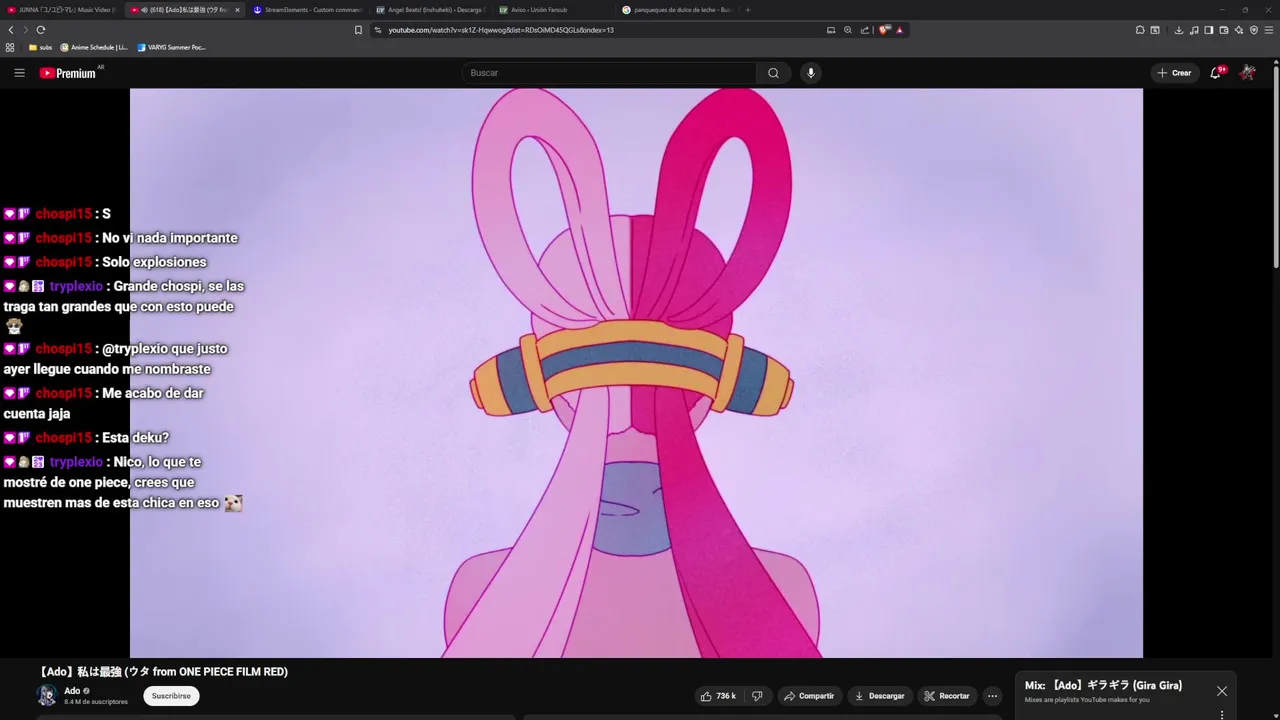Open the account avatar menu
The height and width of the screenshot is (720, 1280).
[1248, 73]
